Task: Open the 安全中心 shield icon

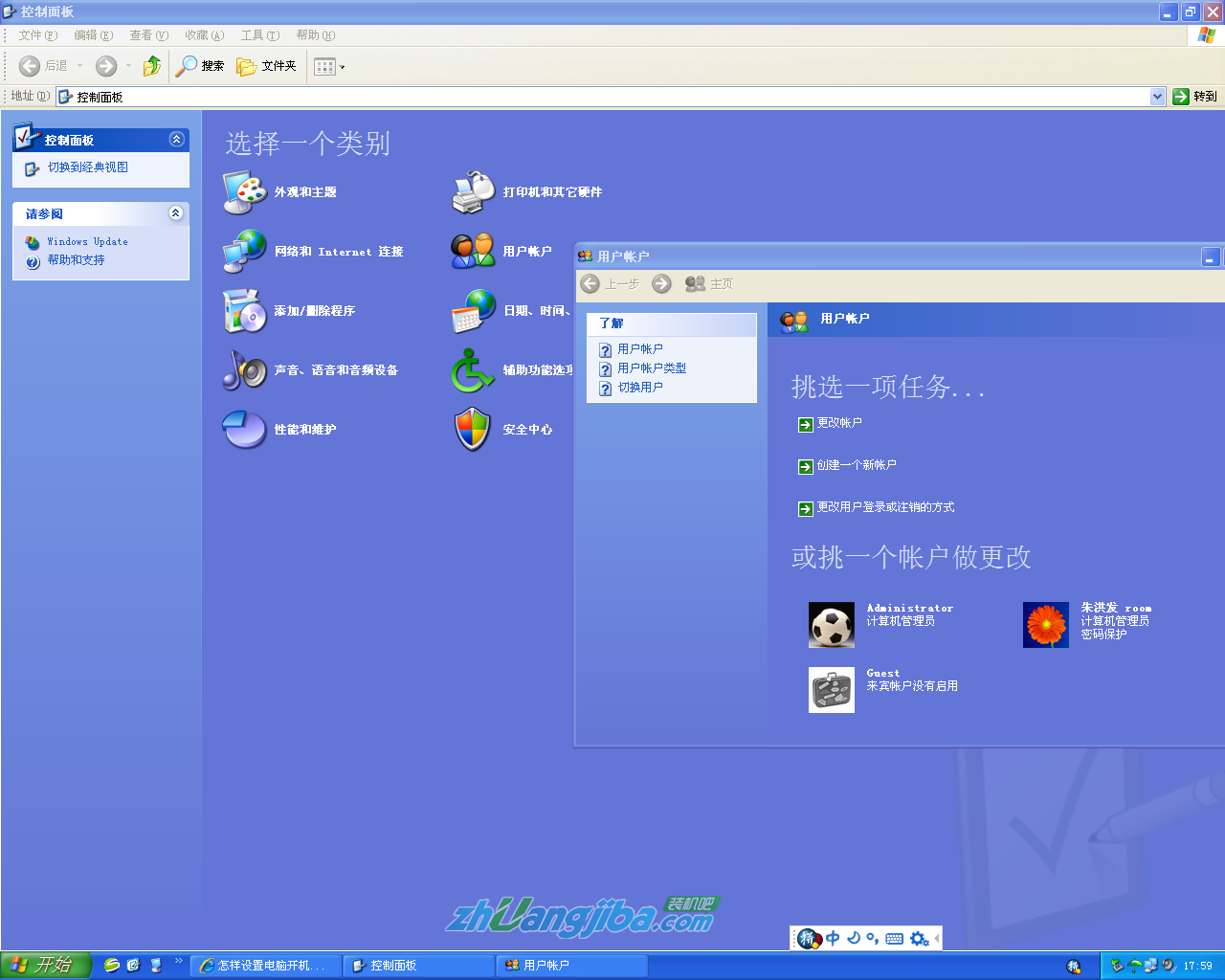Action: (473, 430)
